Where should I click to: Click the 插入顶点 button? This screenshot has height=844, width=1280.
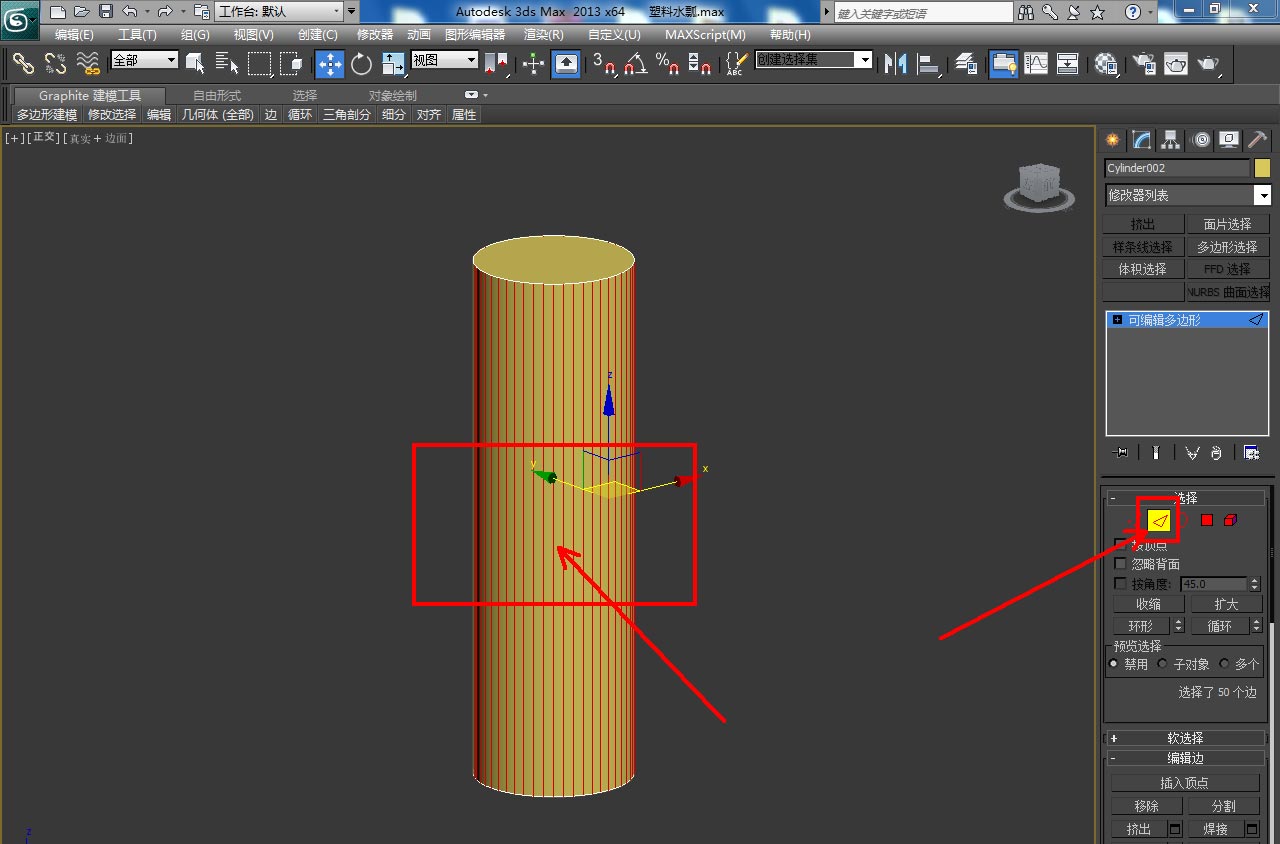(x=1184, y=783)
